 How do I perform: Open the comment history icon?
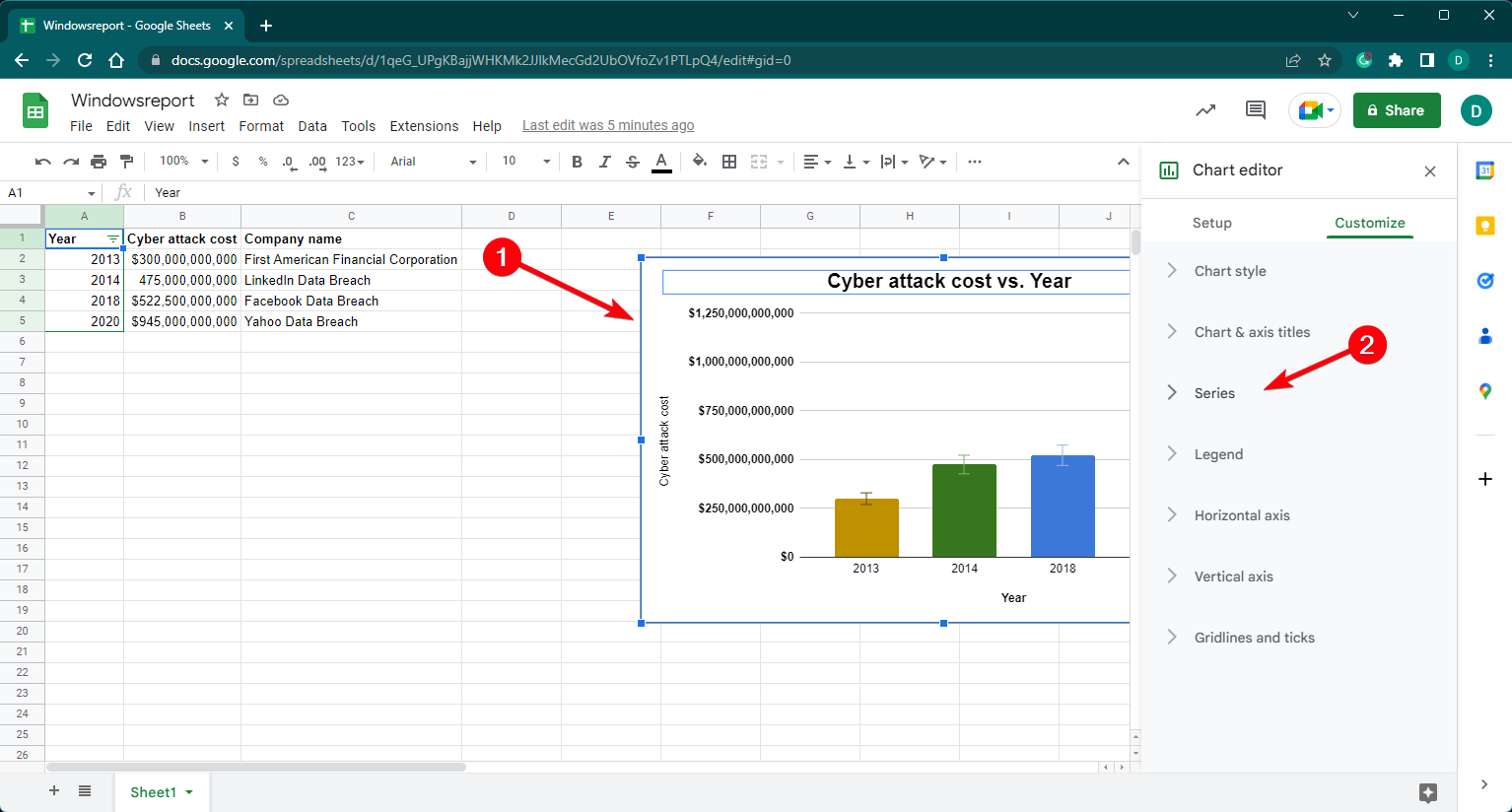1256,110
